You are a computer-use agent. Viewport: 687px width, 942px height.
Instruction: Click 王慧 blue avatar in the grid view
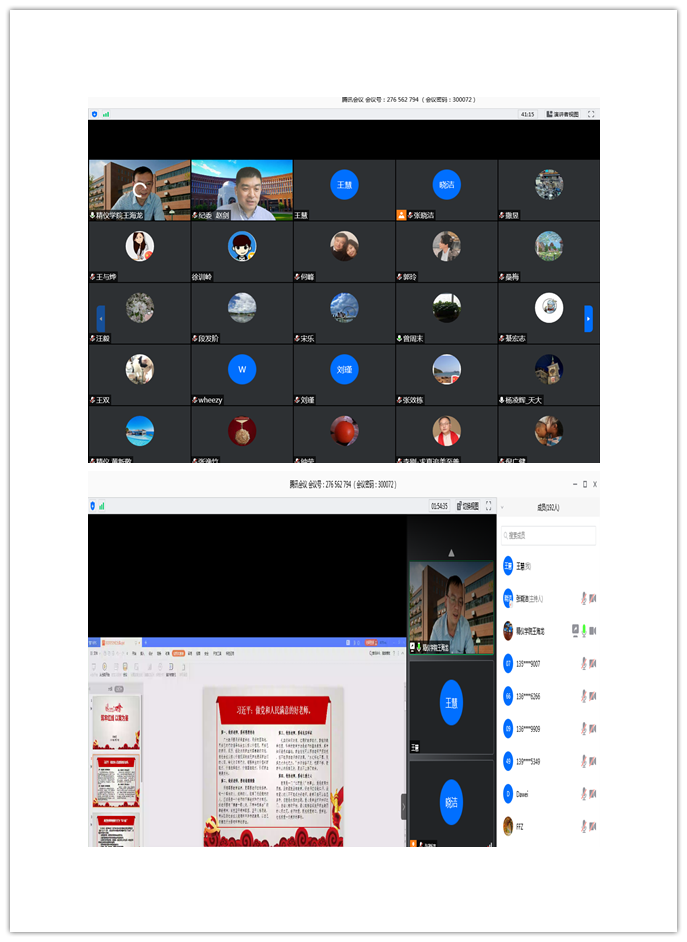pyautogui.click(x=344, y=185)
